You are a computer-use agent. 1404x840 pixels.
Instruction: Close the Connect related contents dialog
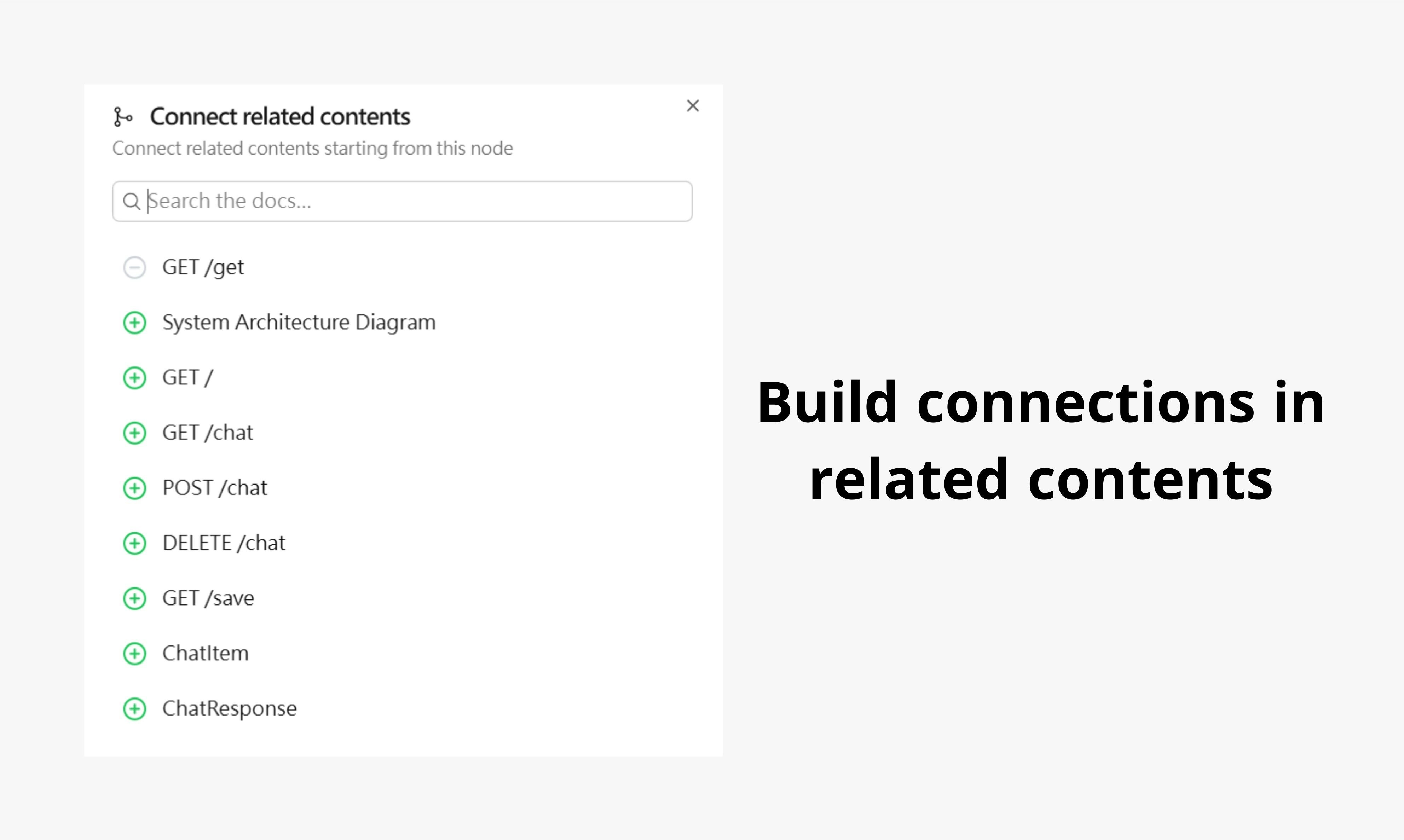tap(692, 106)
